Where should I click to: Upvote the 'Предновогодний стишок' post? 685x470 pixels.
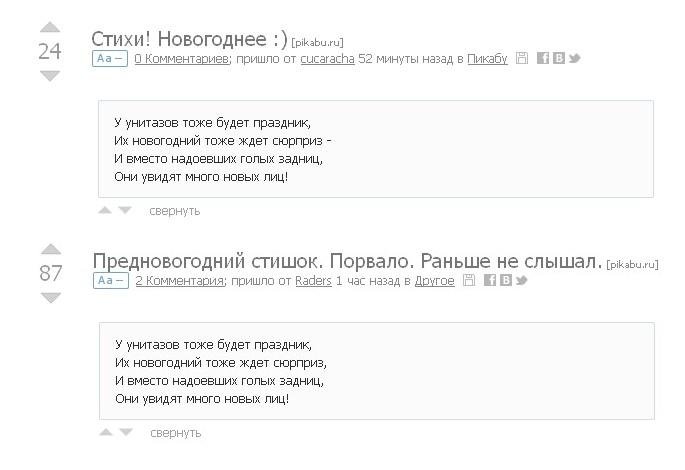(x=50, y=249)
